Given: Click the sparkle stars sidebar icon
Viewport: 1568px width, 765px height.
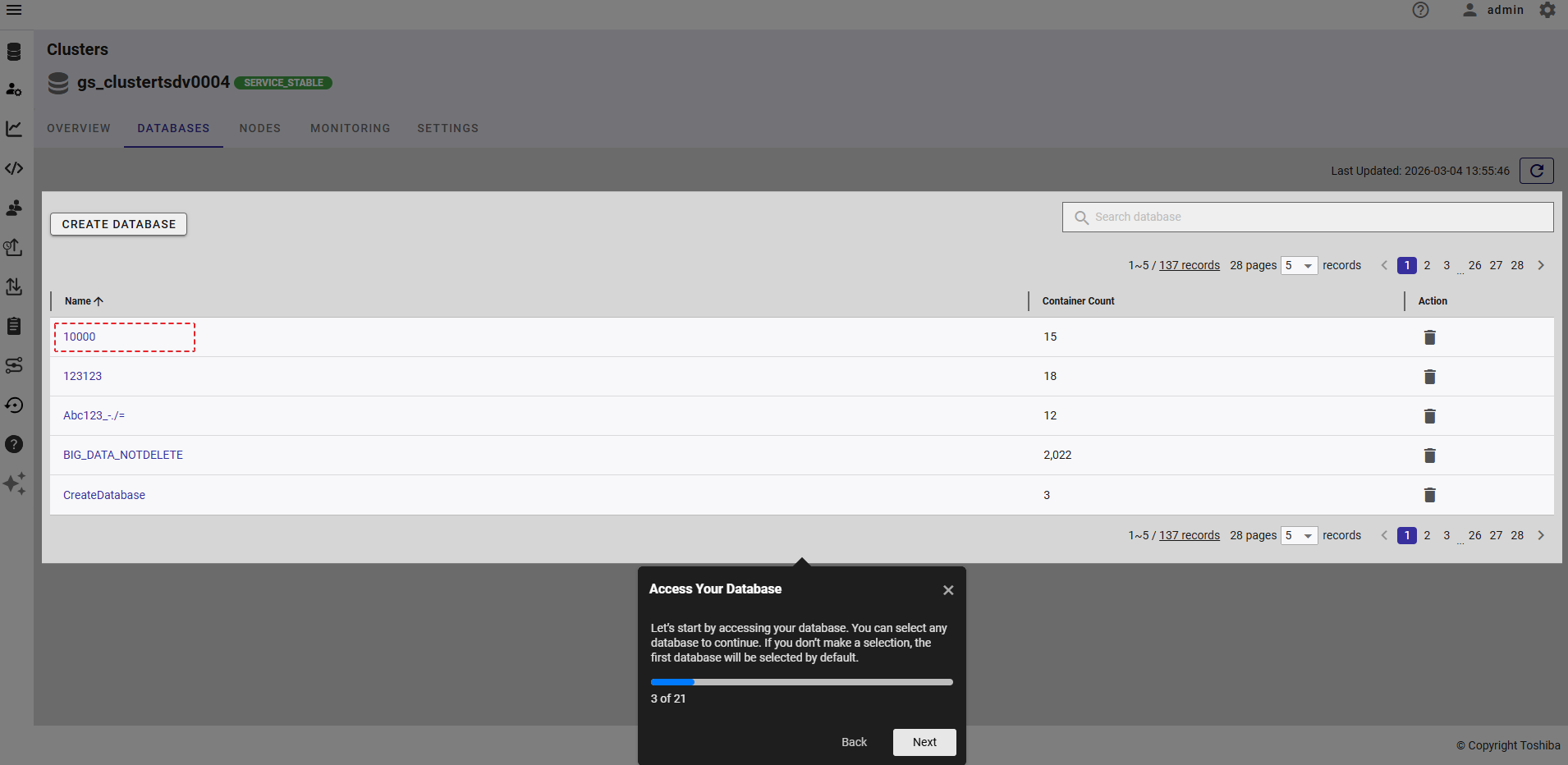Looking at the screenshot, I should point(14,483).
